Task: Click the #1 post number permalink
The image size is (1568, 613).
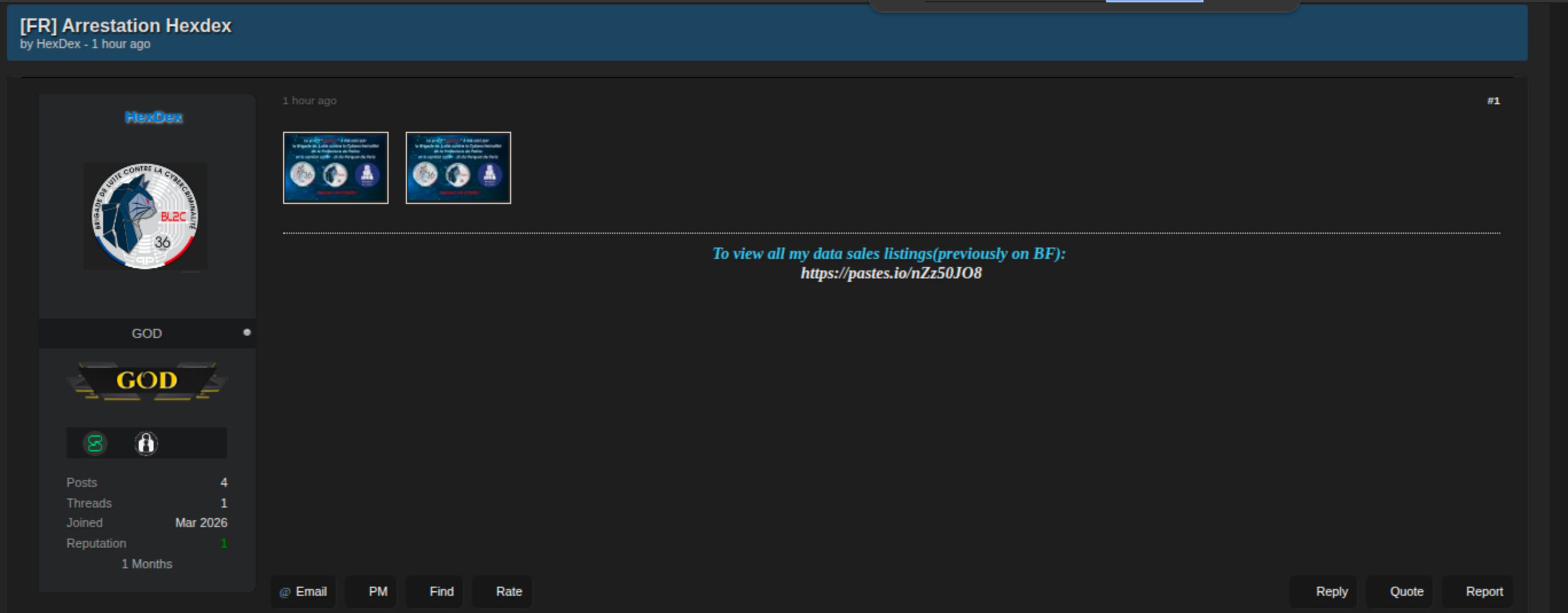Action: point(1493,101)
